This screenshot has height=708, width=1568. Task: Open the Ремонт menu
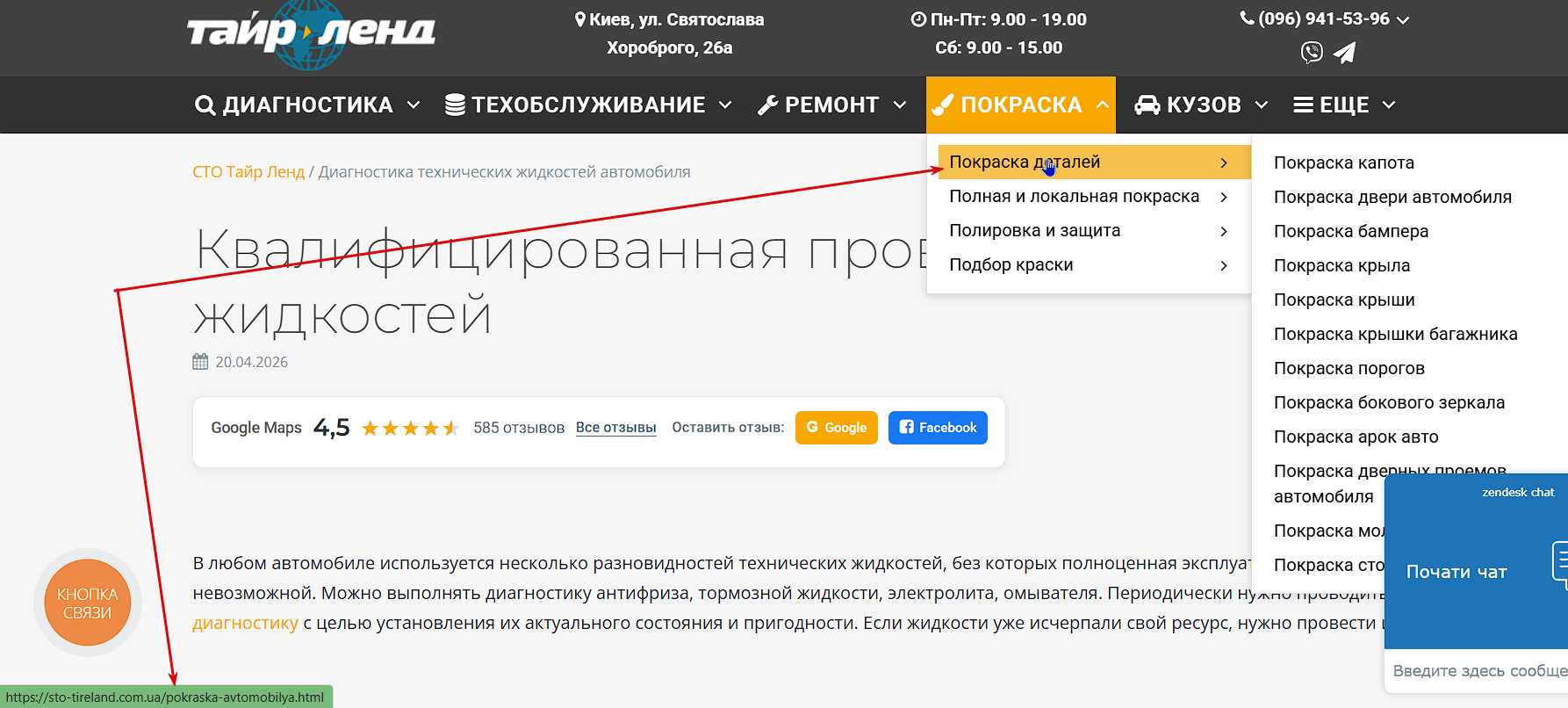pos(832,105)
